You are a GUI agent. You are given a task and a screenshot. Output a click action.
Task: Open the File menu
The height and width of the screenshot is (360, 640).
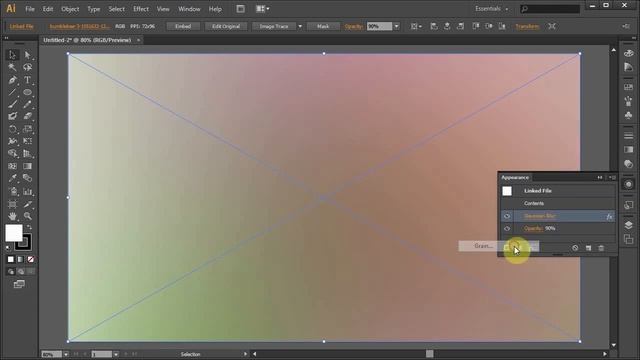30,9
